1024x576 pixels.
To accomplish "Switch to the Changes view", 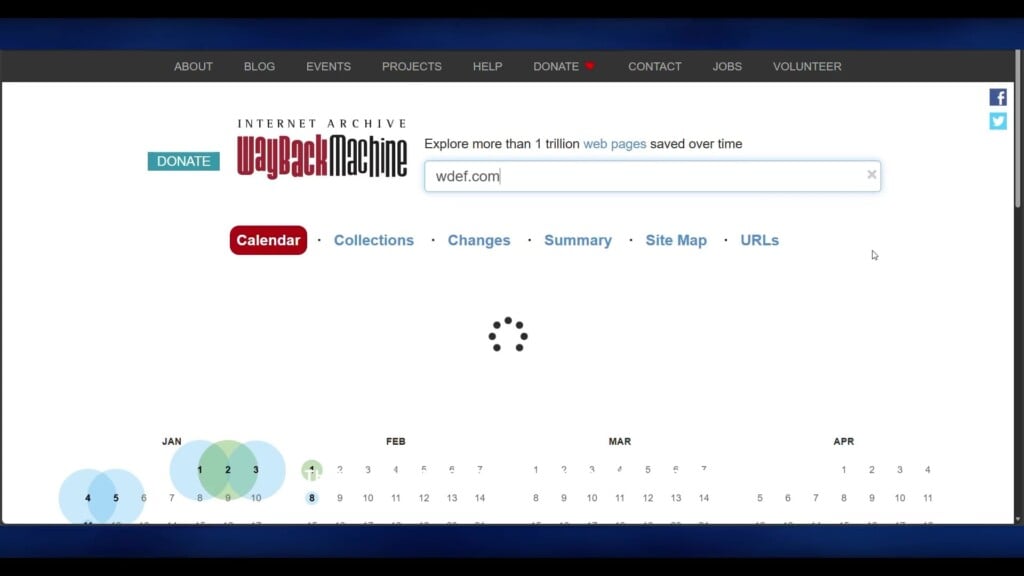I will click(x=479, y=240).
